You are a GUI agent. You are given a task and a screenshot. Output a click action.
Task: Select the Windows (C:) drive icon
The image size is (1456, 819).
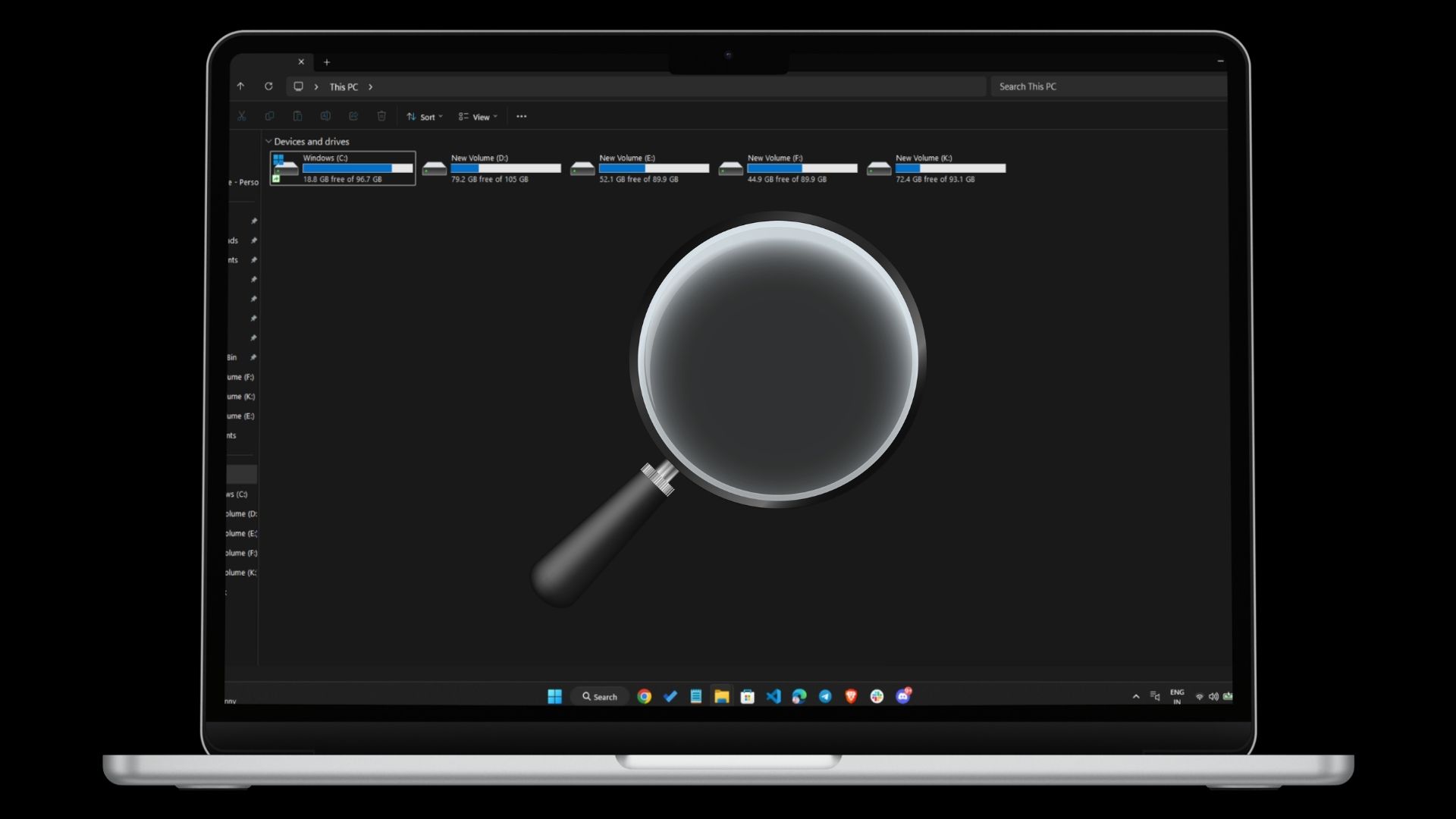pyautogui.click(x=285, y=168)
